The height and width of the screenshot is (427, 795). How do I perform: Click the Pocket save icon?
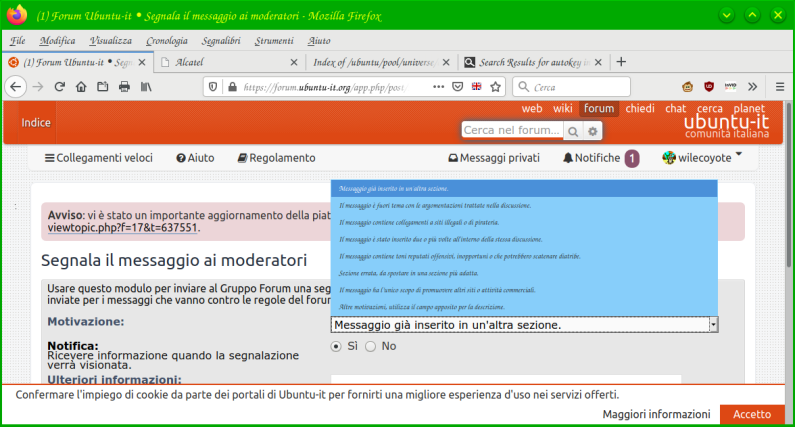[x=457, y=87]
